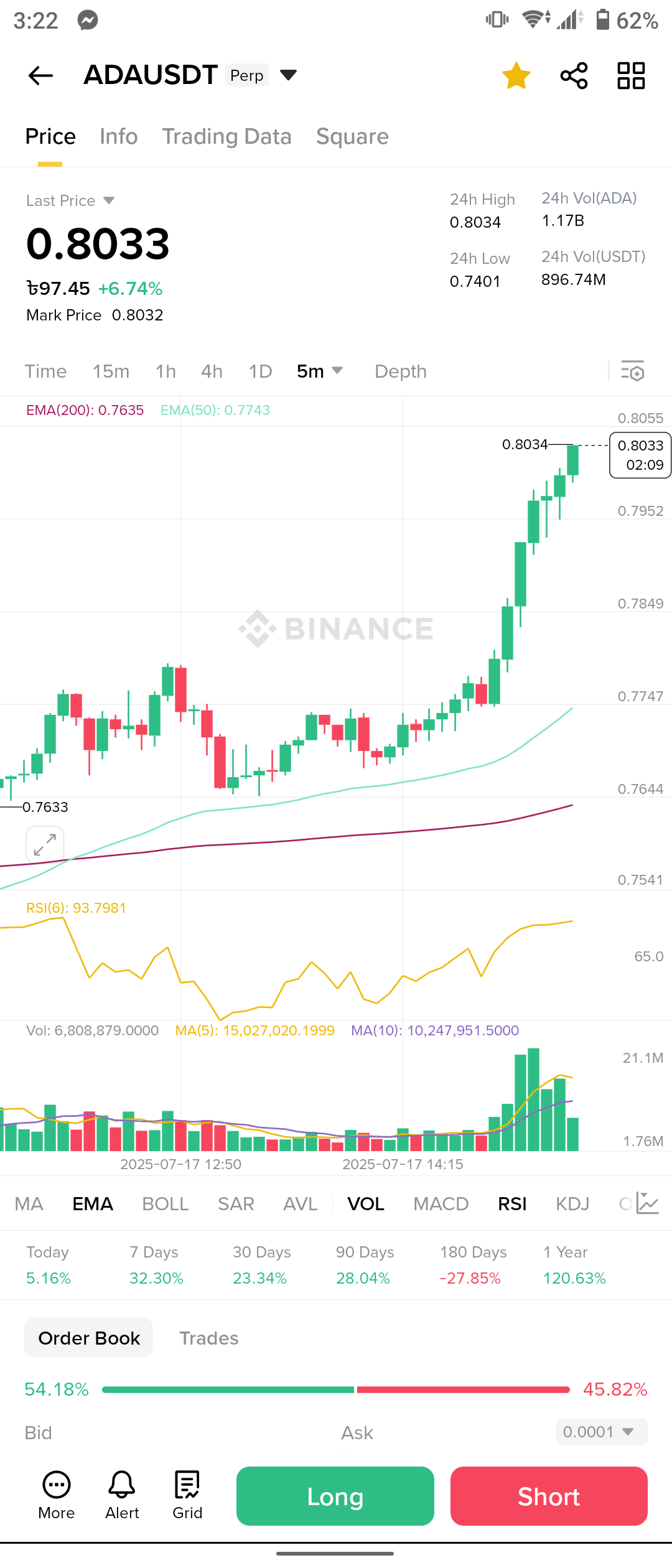672x1568 pixels.
Task: Show the Depth chart
Action: coord(401,371)
